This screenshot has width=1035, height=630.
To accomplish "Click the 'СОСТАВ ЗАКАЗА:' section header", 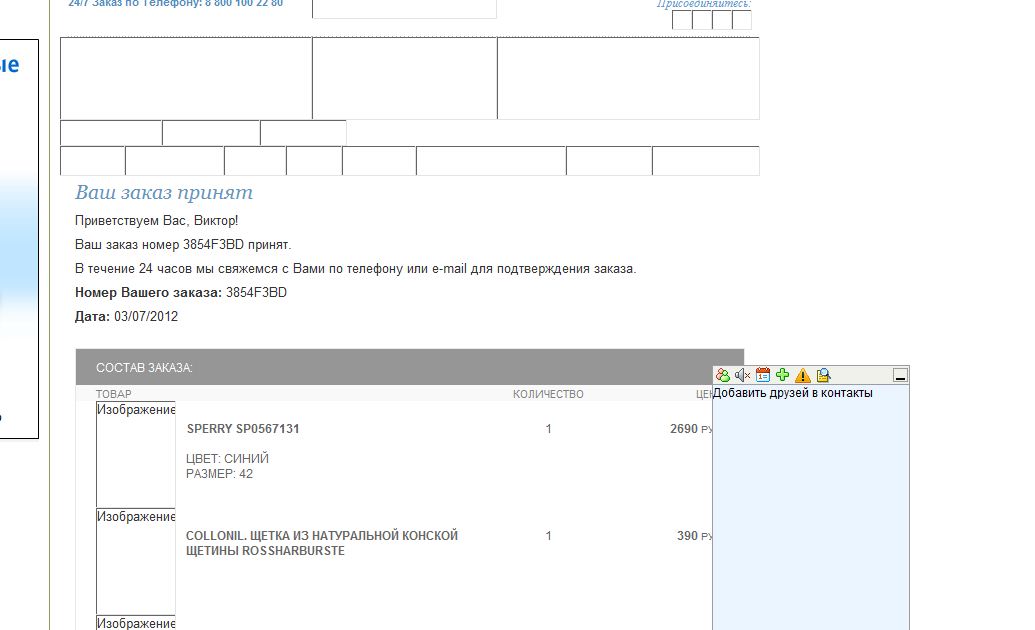I will [x=144, y=368].
